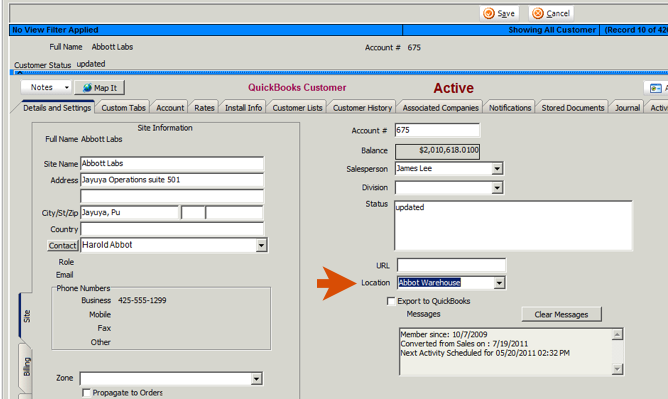Screen dimensions: 668x399
Task: Click the Business phone number 425-555-1299
Action: pos(142,300)
